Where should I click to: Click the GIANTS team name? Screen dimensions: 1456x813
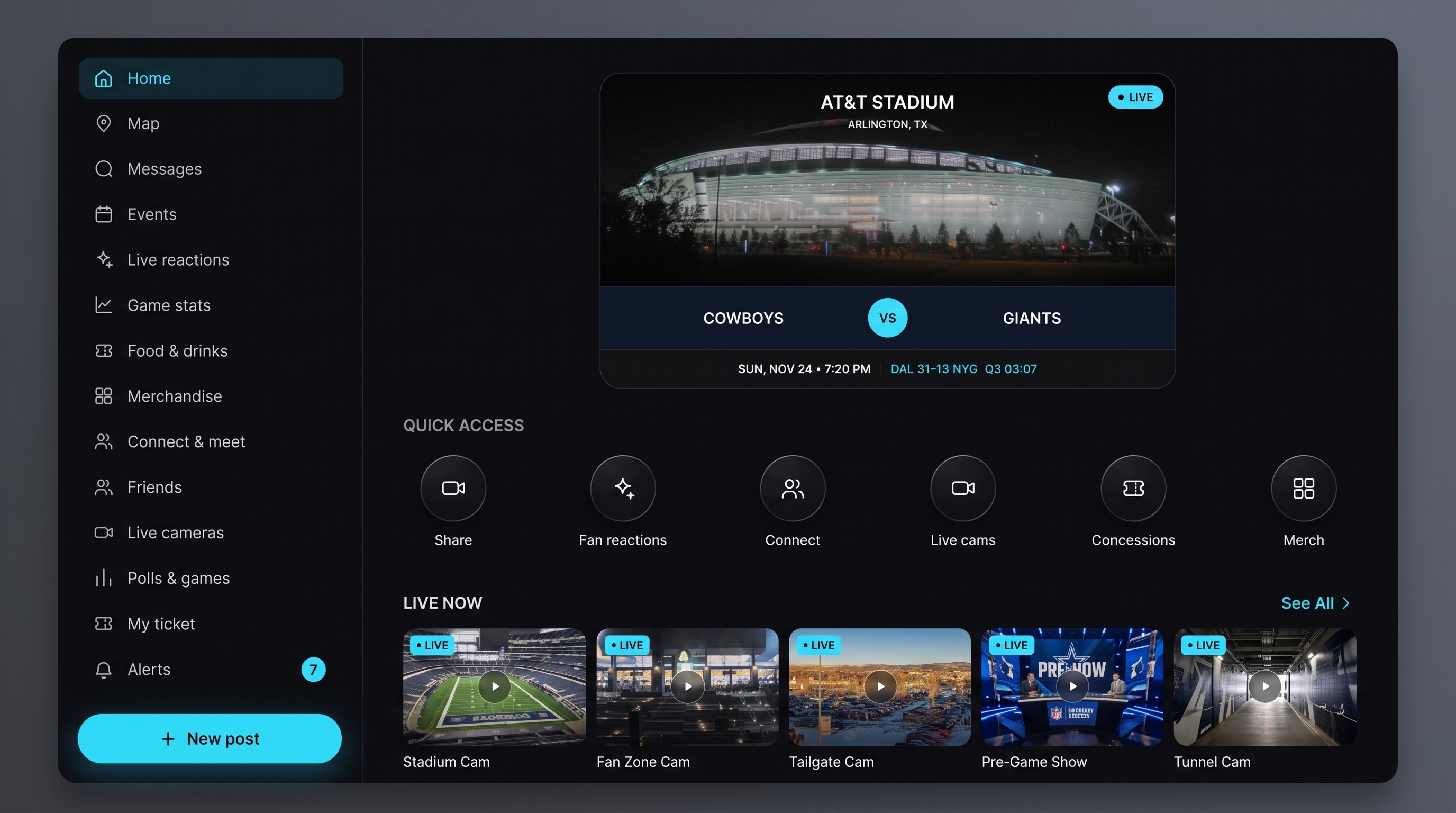(x=1032, y=318)
